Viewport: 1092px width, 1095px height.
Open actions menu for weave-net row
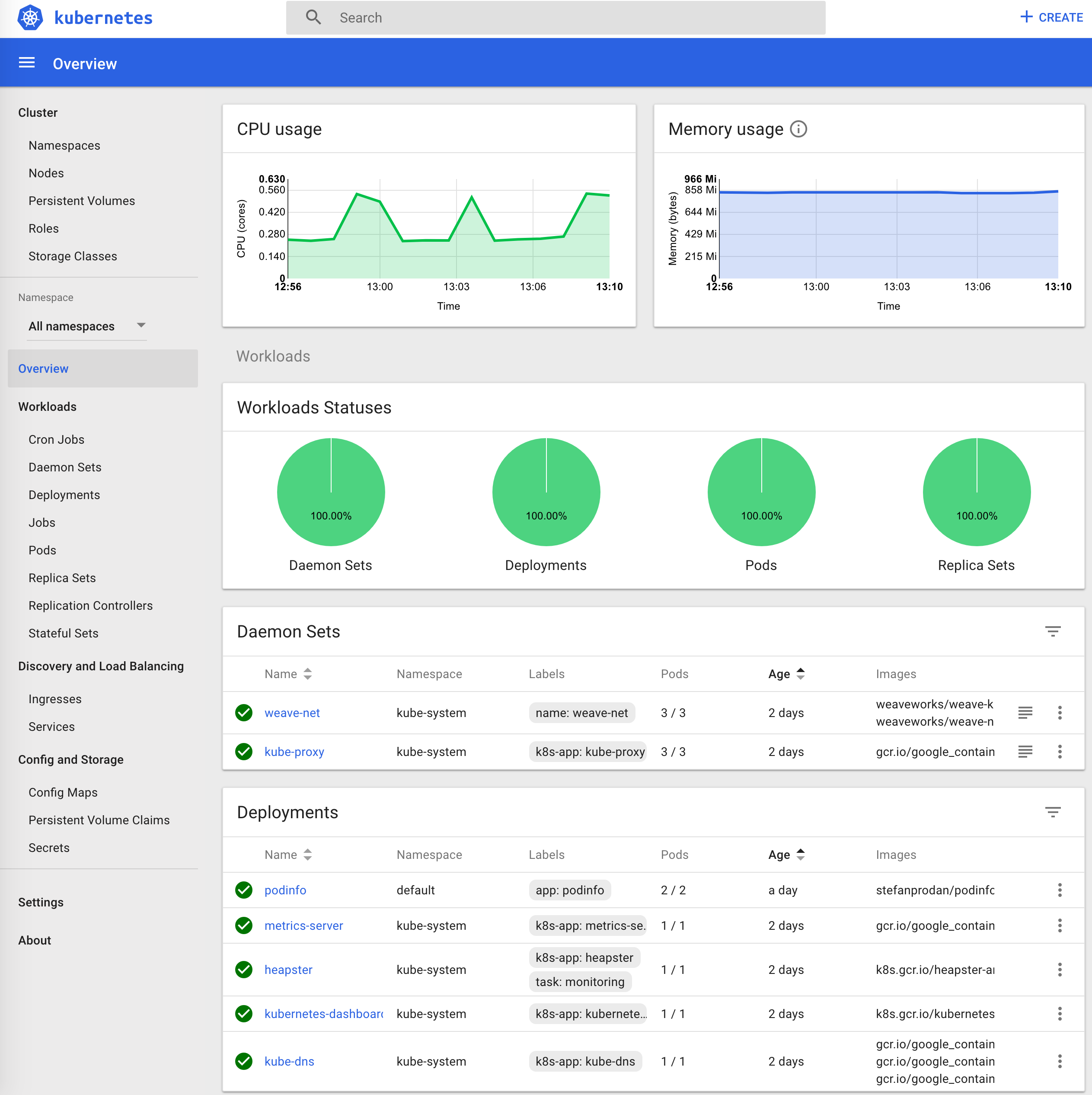1059,712
